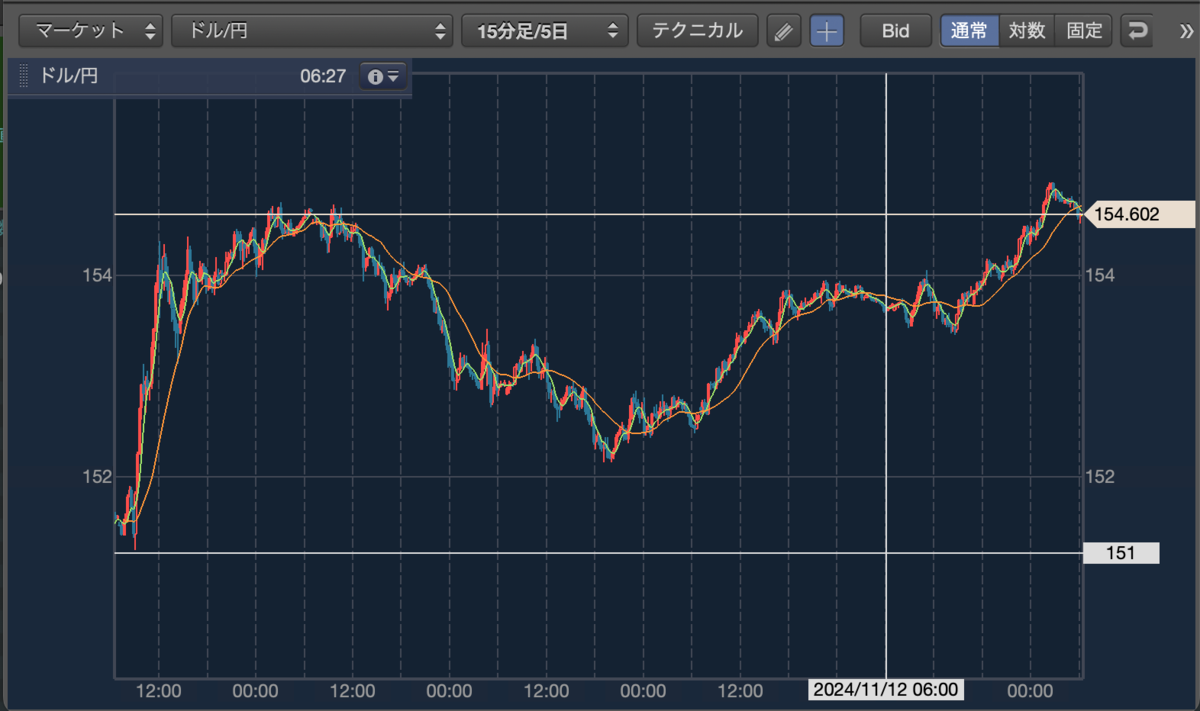Screen dimensions: 1200x711
Task: Open the info dropdown in the ドル/円 panel
Action: click(384, 76)
